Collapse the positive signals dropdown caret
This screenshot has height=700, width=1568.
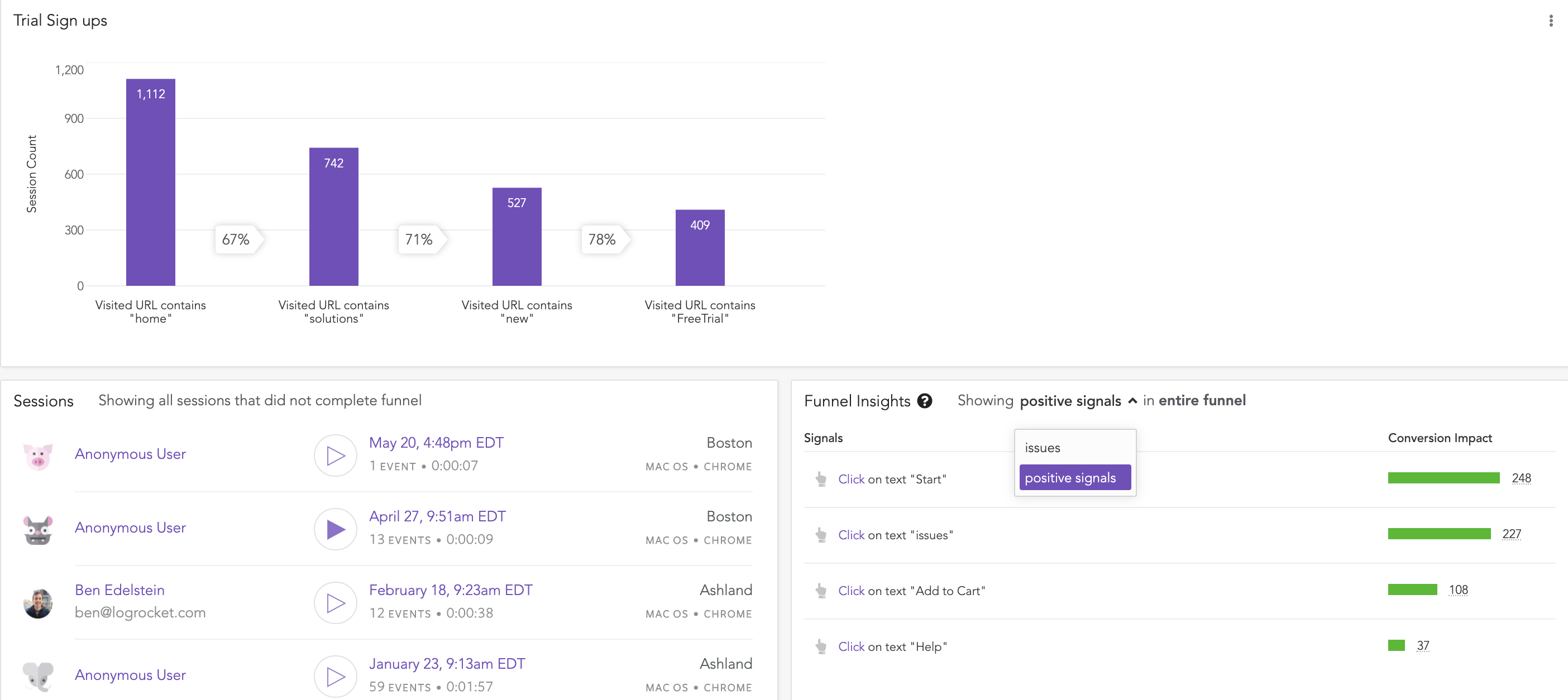click(x=1132, y=401)
